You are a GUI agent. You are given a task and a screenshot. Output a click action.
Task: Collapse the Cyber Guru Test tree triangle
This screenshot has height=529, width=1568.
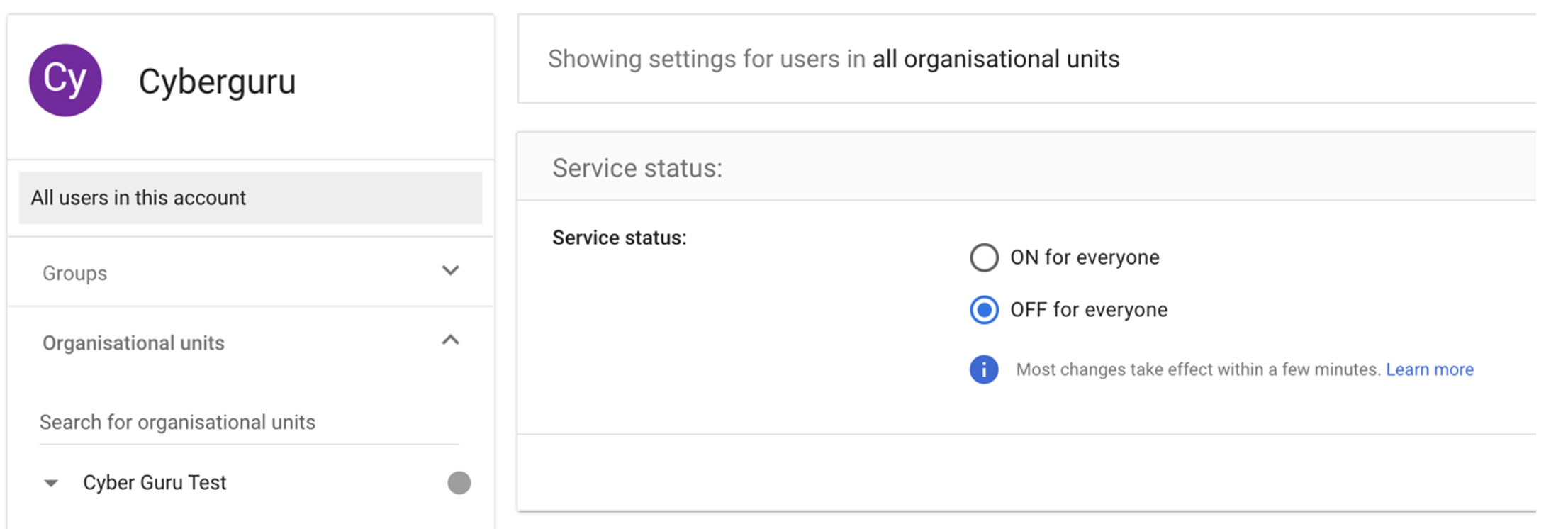(x=51, y=484)
